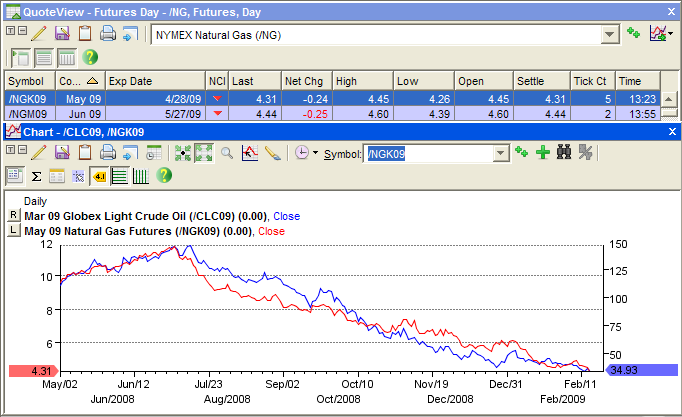
Task: Click the clipboard icon in Chart toolbar
Action: 85,152
